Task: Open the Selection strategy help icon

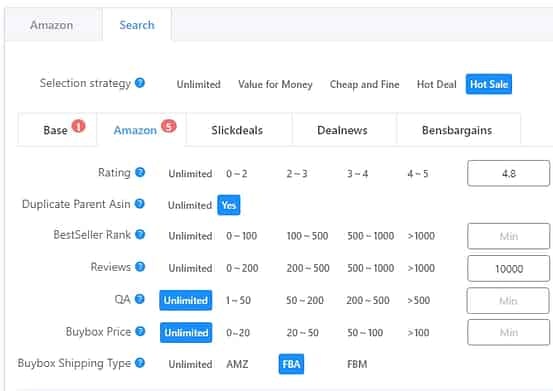Action: pyautogui.click(x=140, y=83)
